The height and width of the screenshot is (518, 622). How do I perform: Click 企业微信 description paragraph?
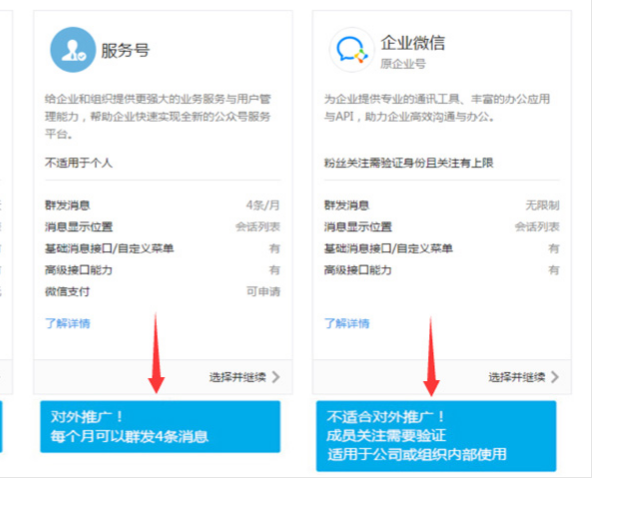[x=437, y=107]
